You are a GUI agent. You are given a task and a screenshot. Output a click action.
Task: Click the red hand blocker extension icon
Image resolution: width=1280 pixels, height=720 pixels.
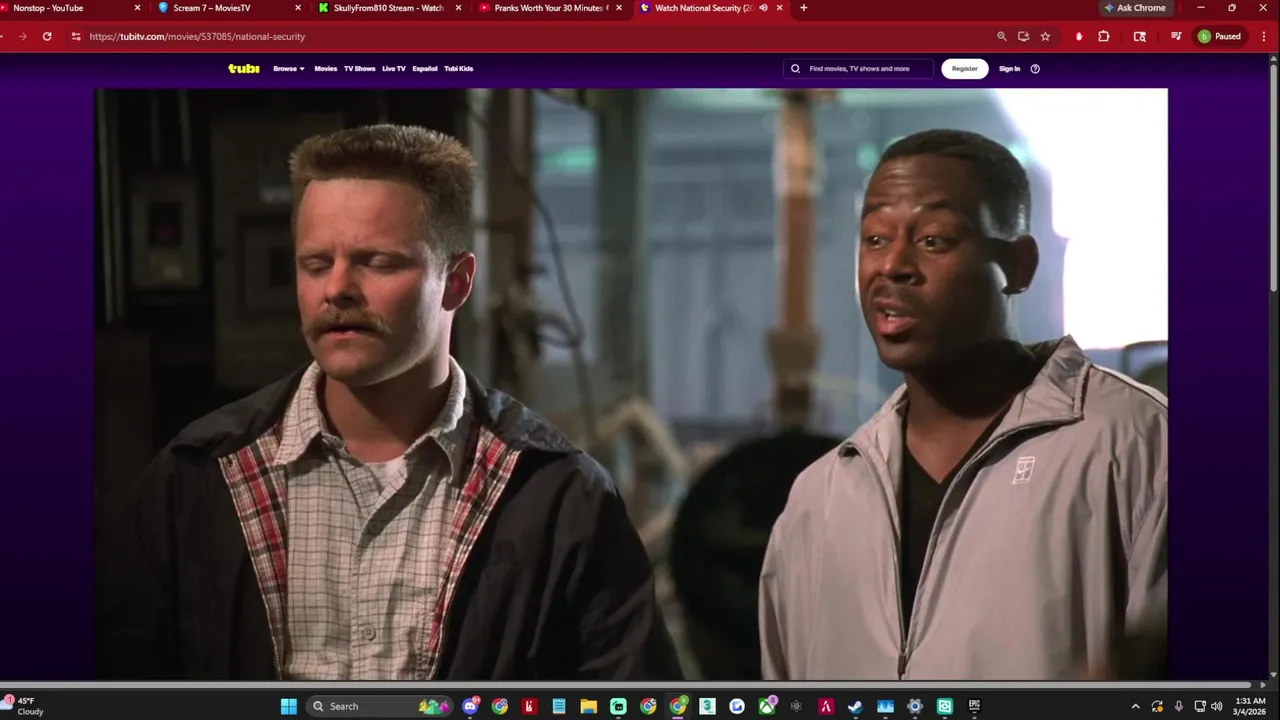tap(1078, 36)
